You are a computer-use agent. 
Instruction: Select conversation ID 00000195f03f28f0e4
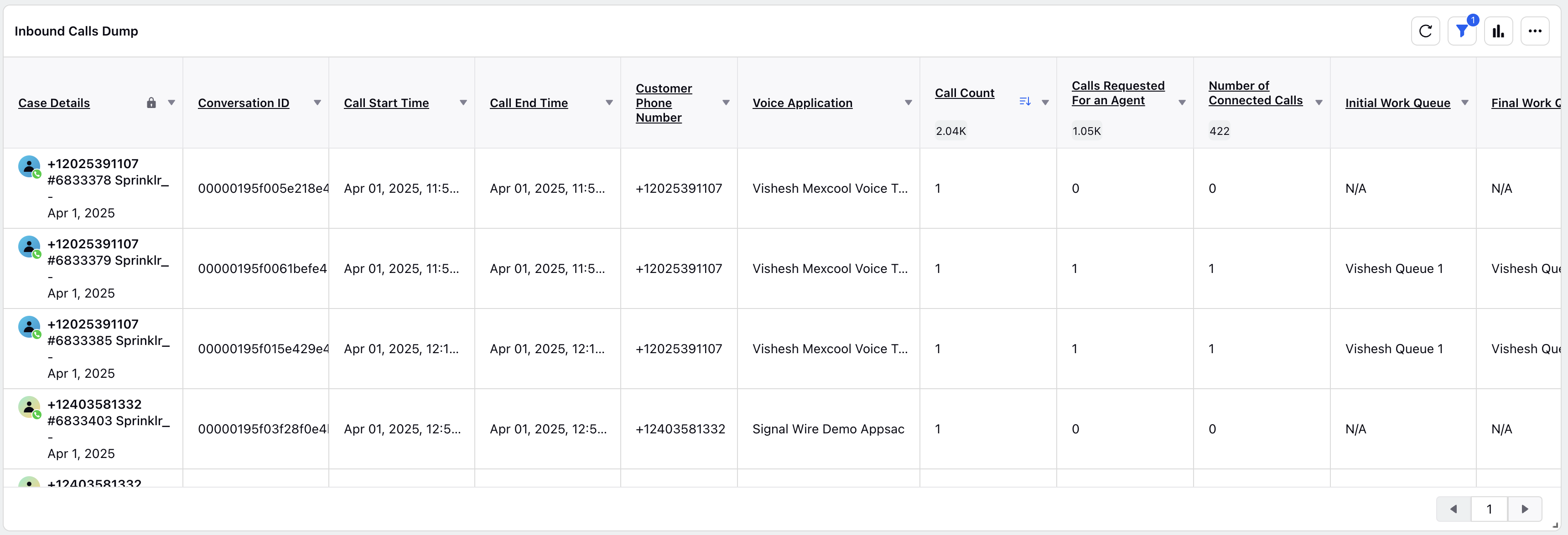coord(263,429)
